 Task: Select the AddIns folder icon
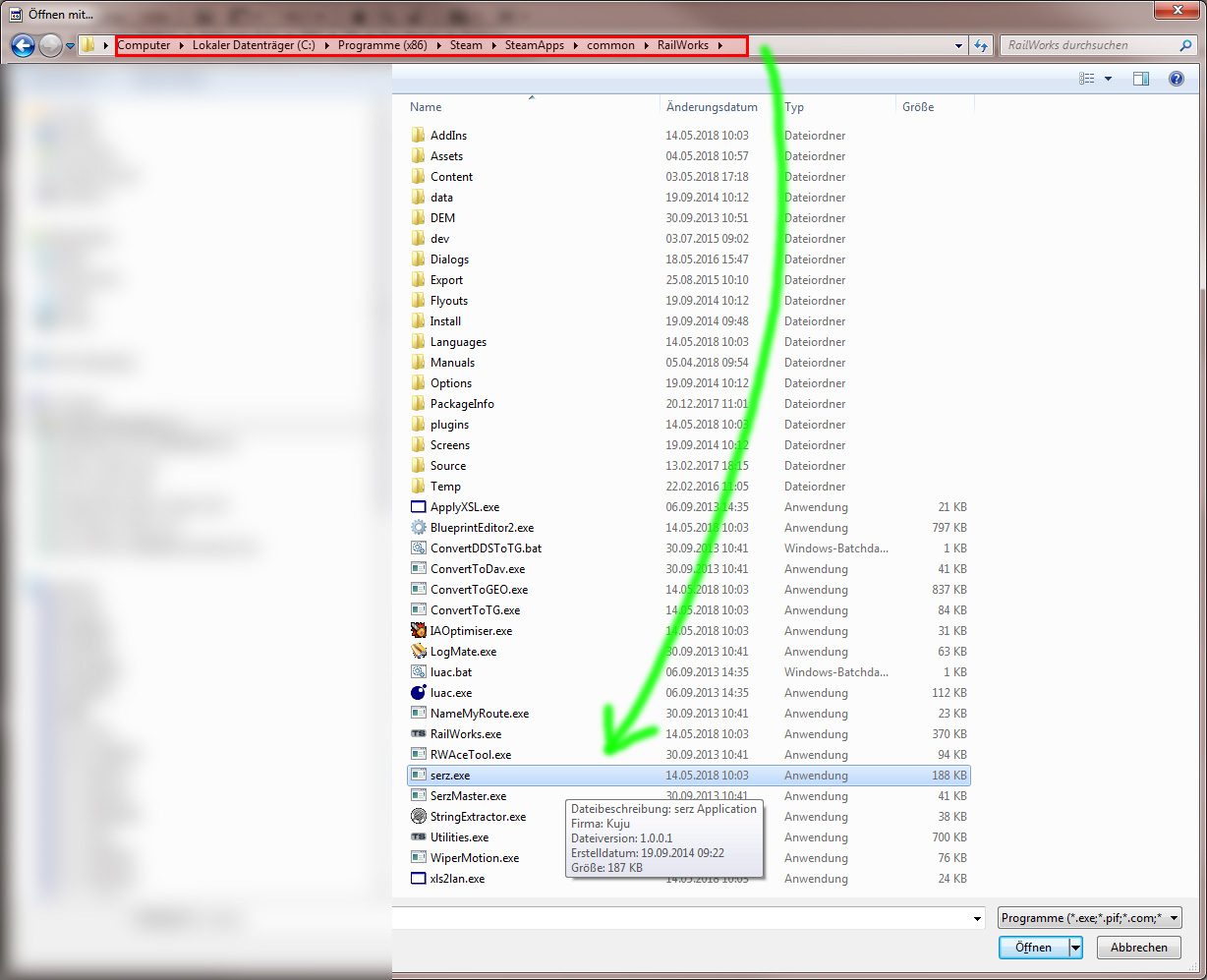point(418,136)
